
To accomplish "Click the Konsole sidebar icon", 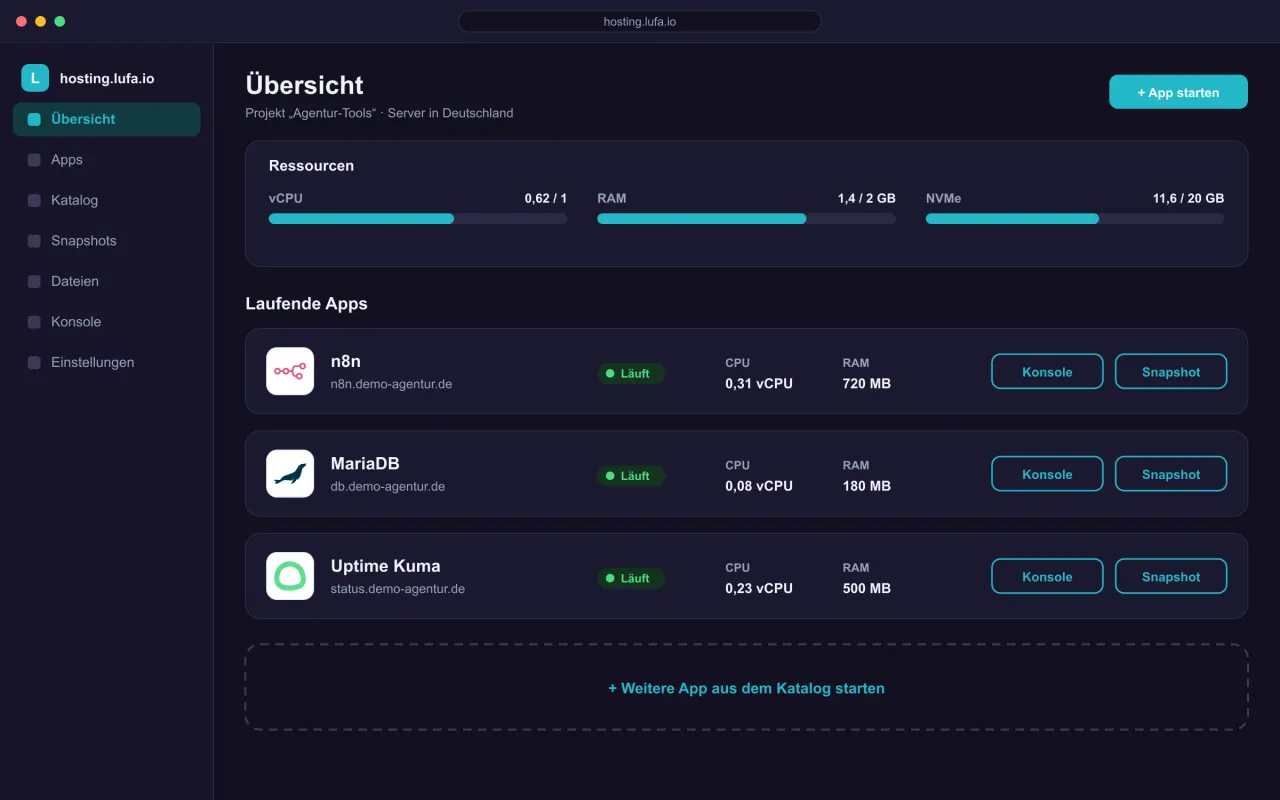I will (34, 322).
